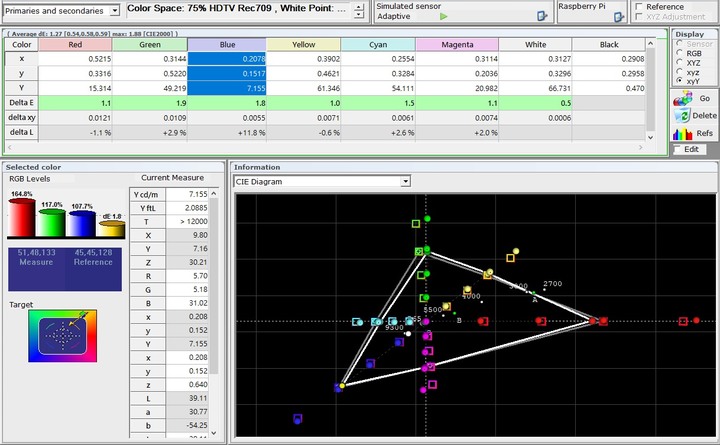
Task: Click the 2700 label in CIE diagram
Action: coord(552,284)
